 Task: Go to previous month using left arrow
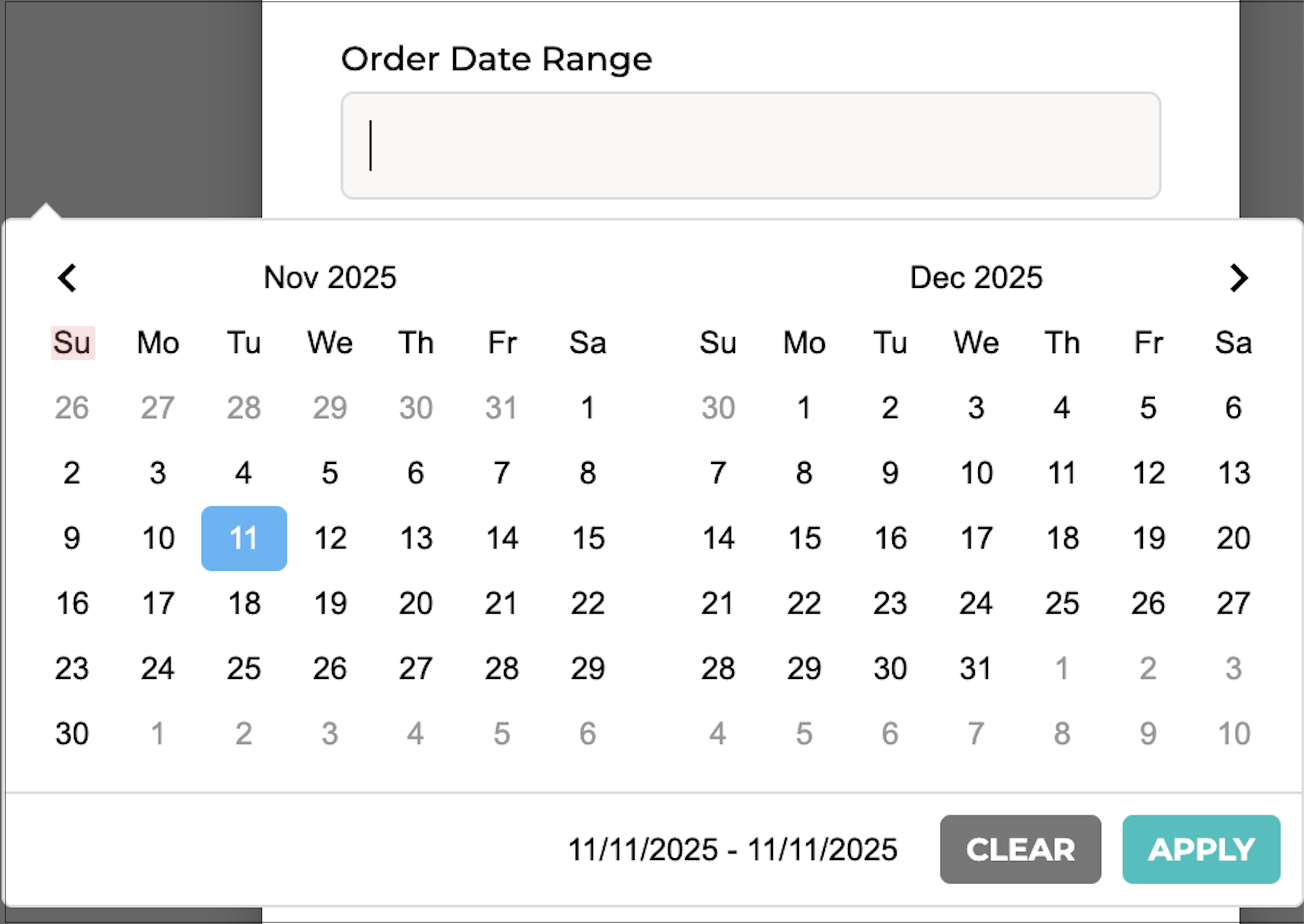(x=68, y=278)
